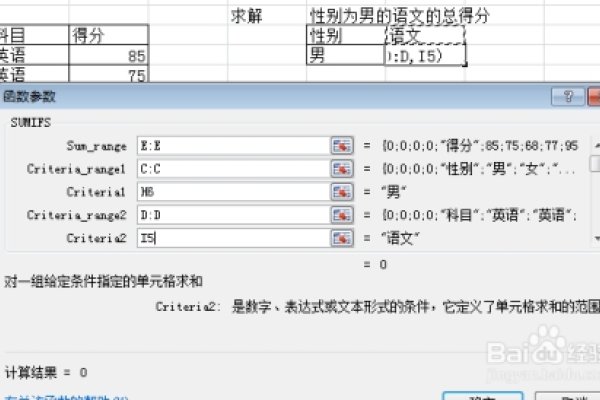Image resolution: width=600 pixels, height=400 pixels.
Task: Focus the Criteria_range2 input containing D:D
Action: (233, 215)
